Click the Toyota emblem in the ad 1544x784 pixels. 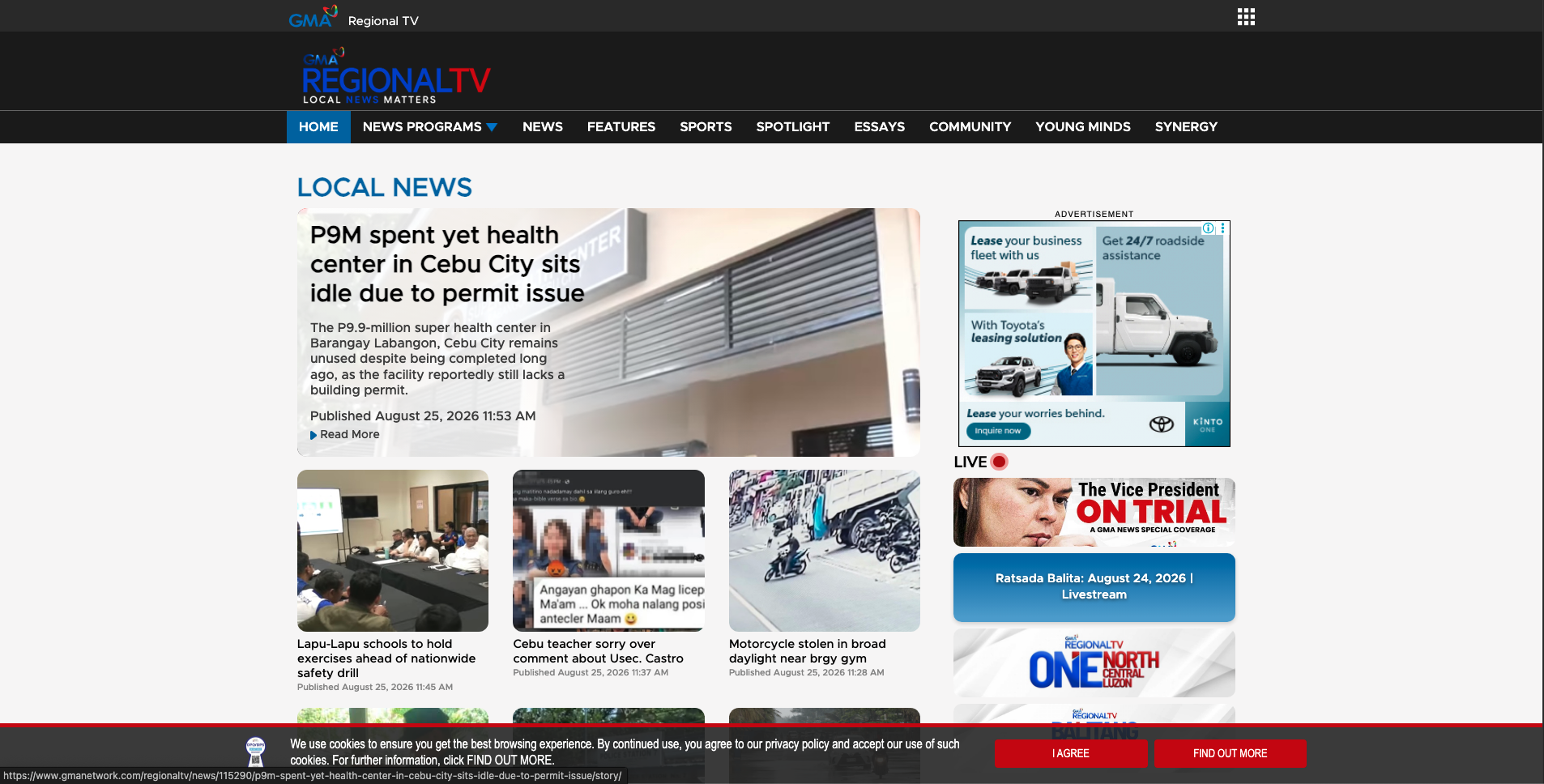[x=1162, y=424]
